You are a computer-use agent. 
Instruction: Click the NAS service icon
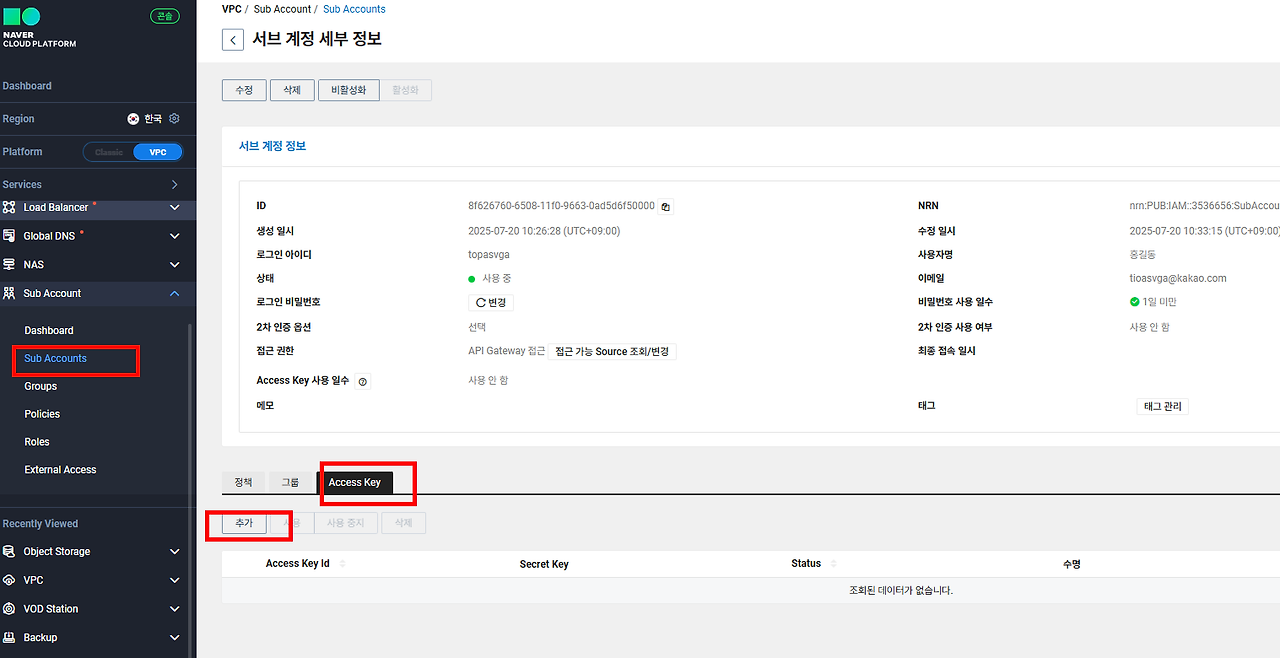[x=9, y=264]
